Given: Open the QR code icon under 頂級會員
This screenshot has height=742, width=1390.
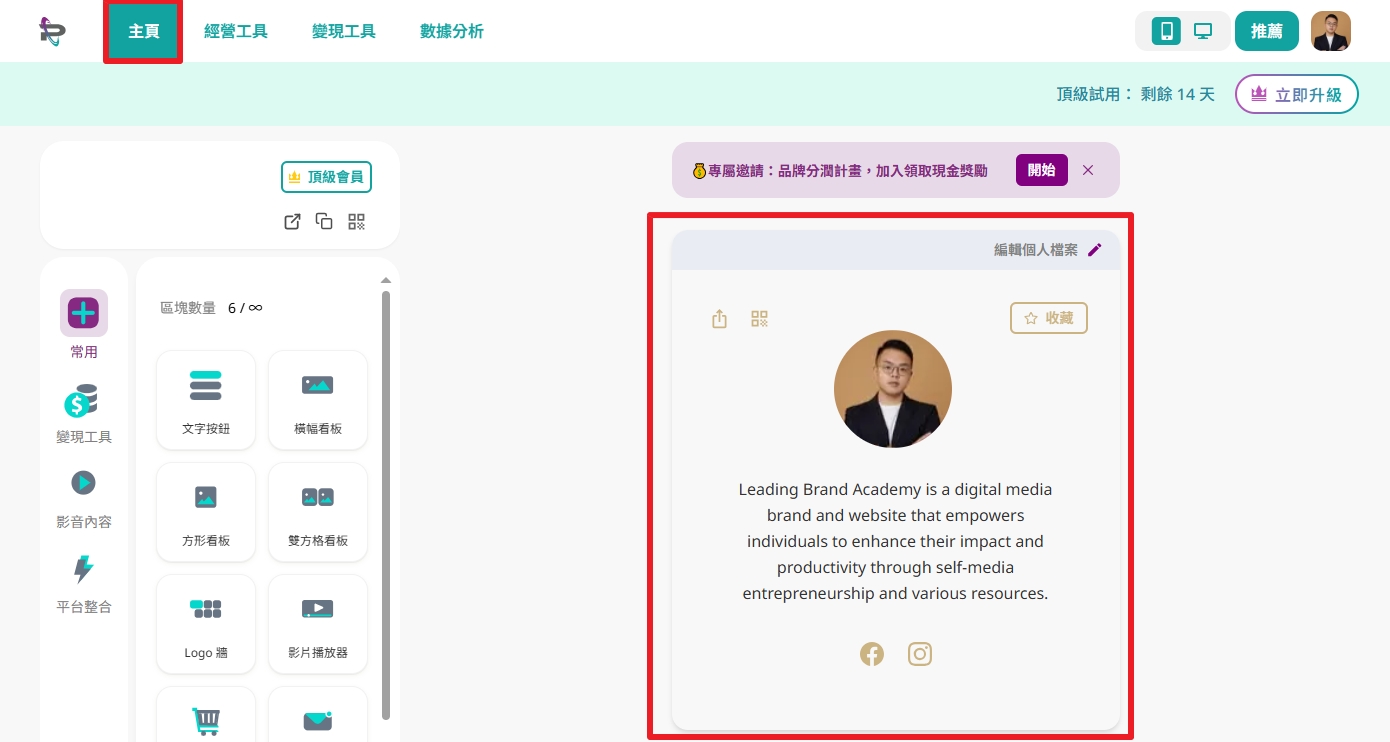Looking at the screenshot, I should (357, 222).
